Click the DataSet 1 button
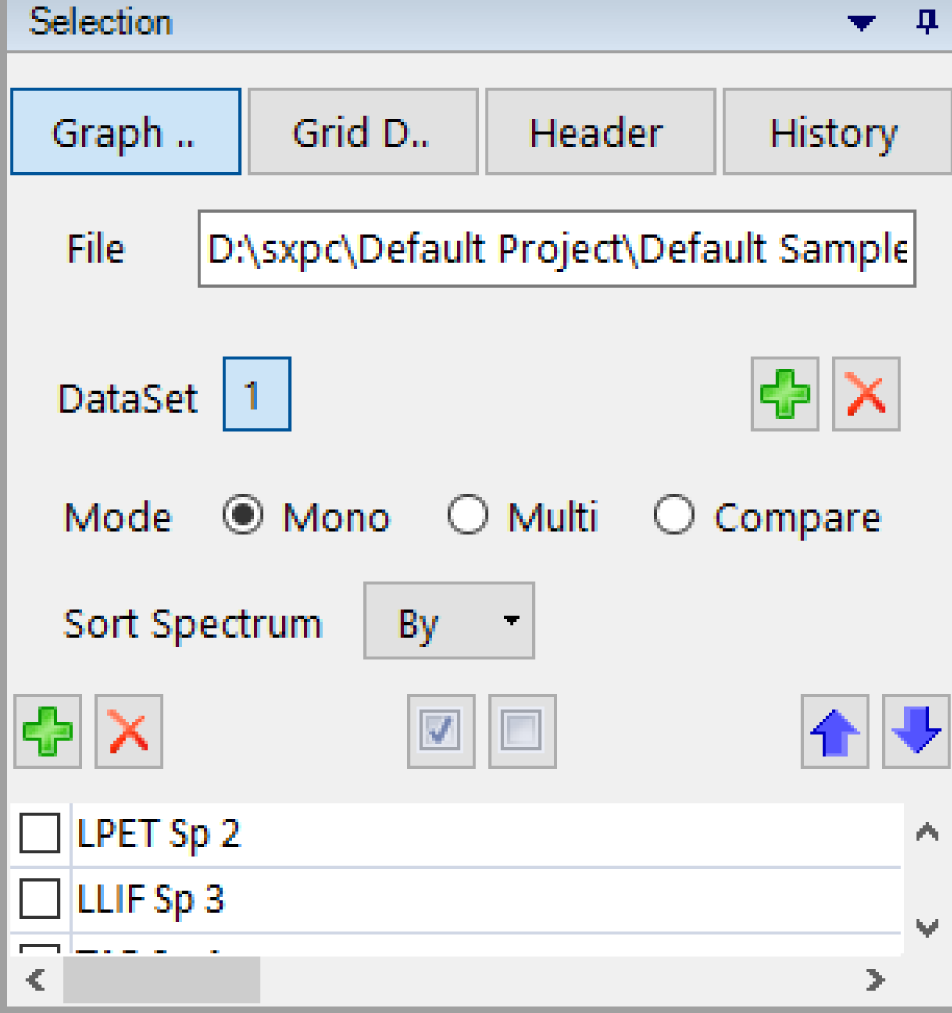 pos(256,394)
